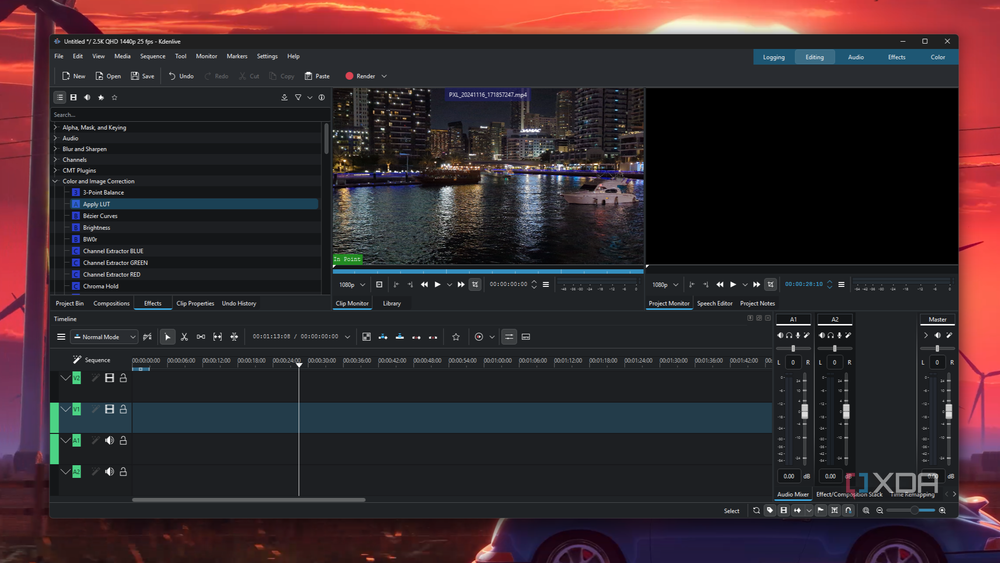The image size is (1000, 563).
Task: Switch to the Color workspace tab
Action: [938, 57]
